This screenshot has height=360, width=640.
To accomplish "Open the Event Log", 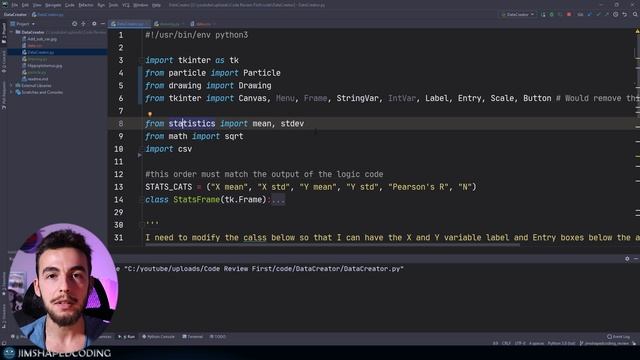I will coord(619,337).
